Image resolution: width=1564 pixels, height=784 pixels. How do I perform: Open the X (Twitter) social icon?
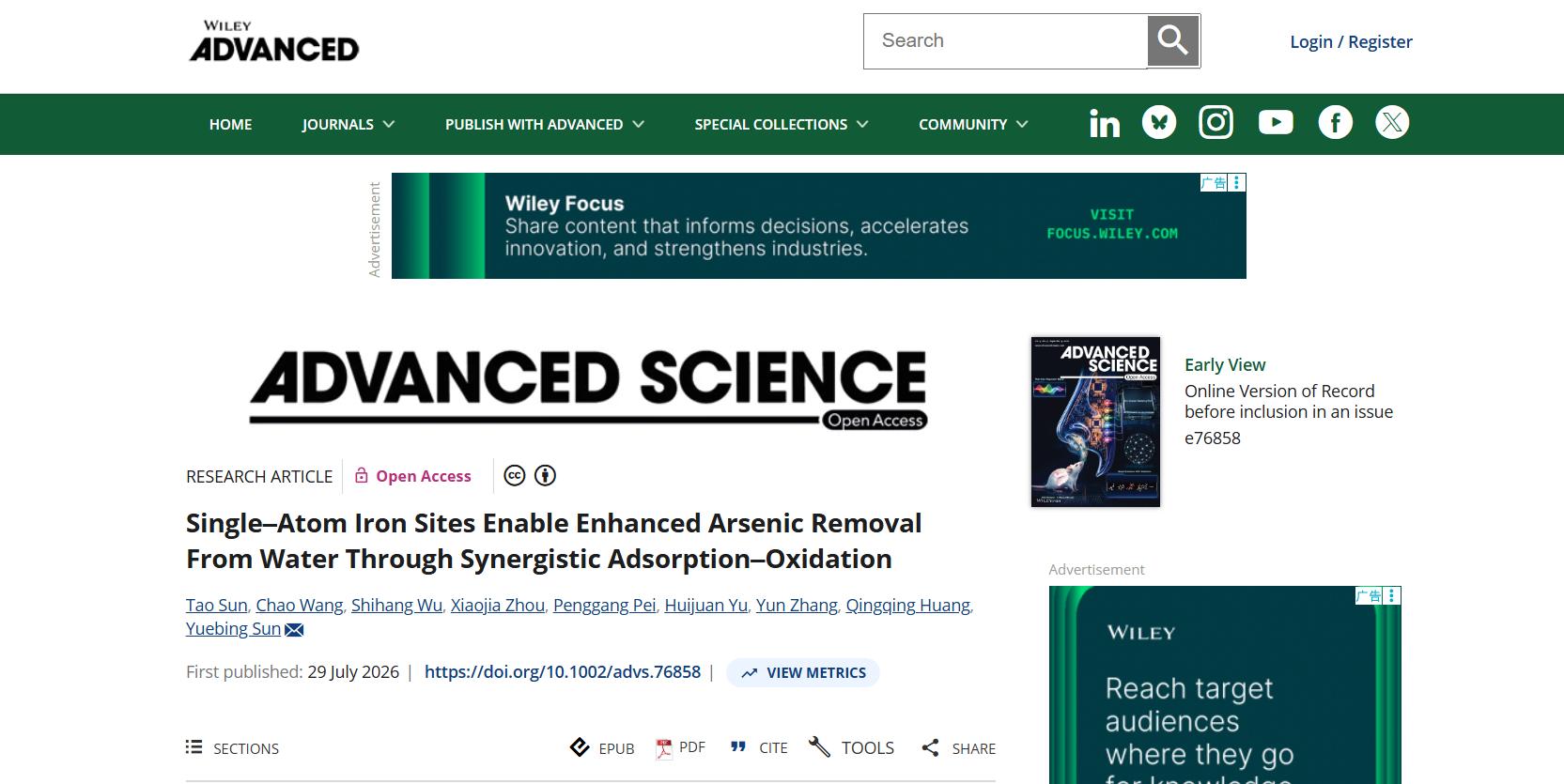tap(1392, 122)
